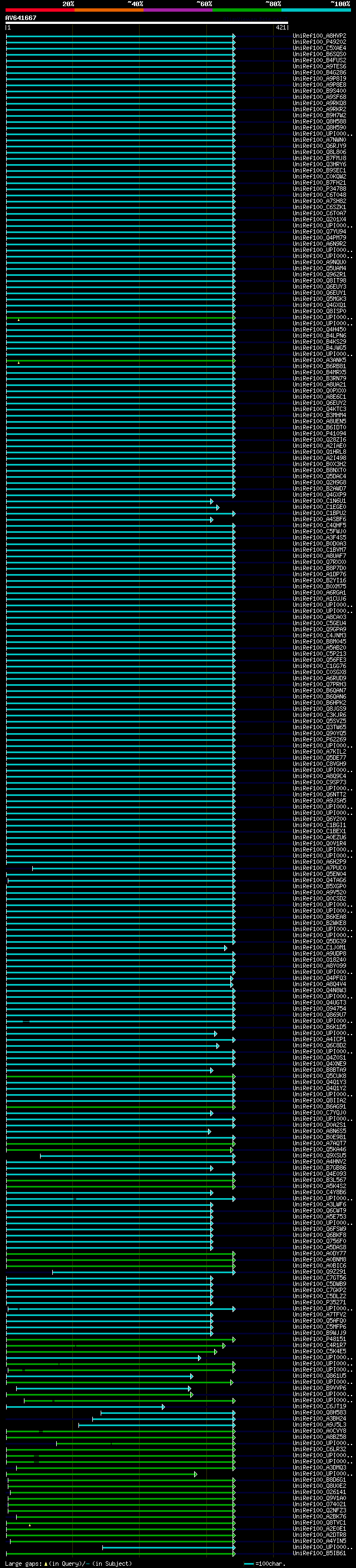This screenshot has width=356, height=1568.
Task: Open hit UniRef100_A8HVP2
Action: point(319,36)
